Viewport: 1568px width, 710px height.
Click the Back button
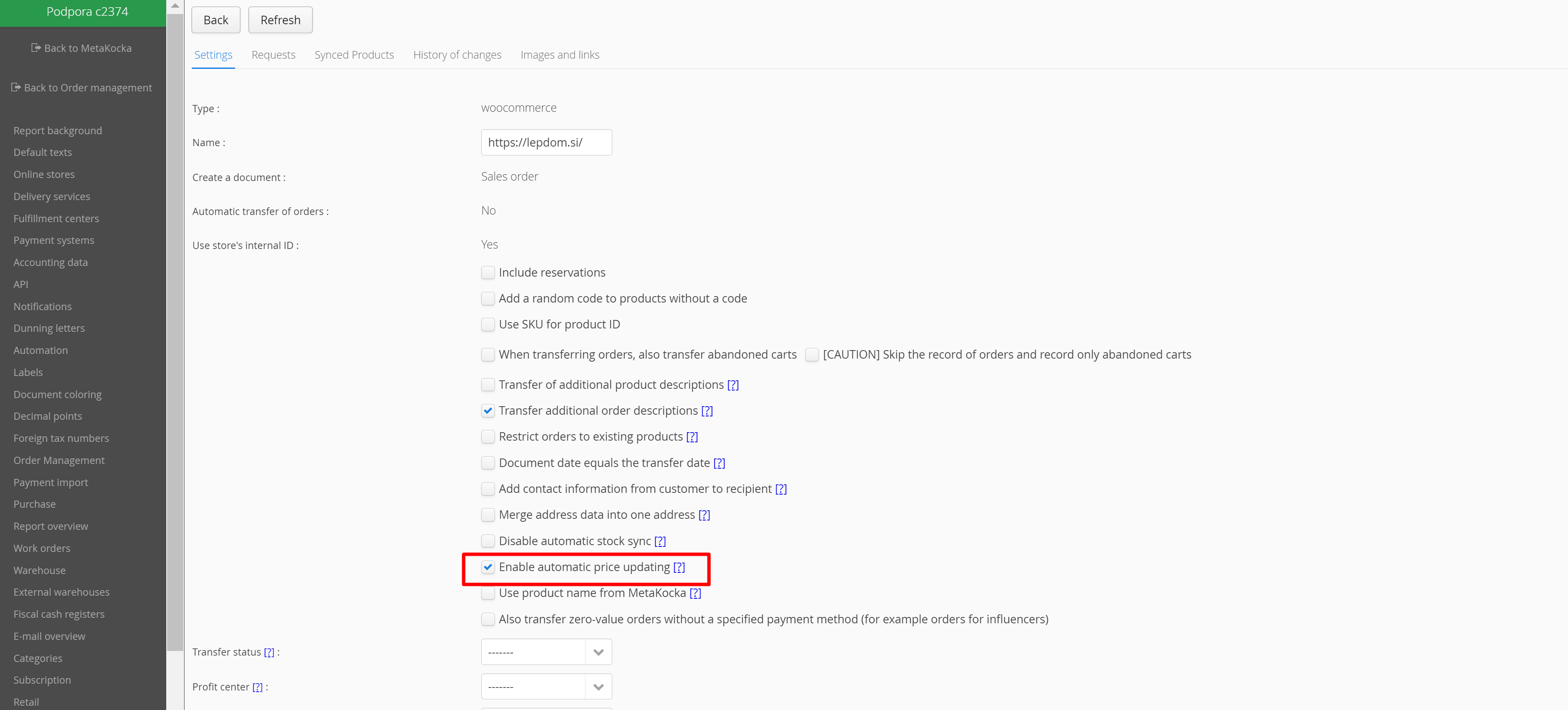click(216, 20)
